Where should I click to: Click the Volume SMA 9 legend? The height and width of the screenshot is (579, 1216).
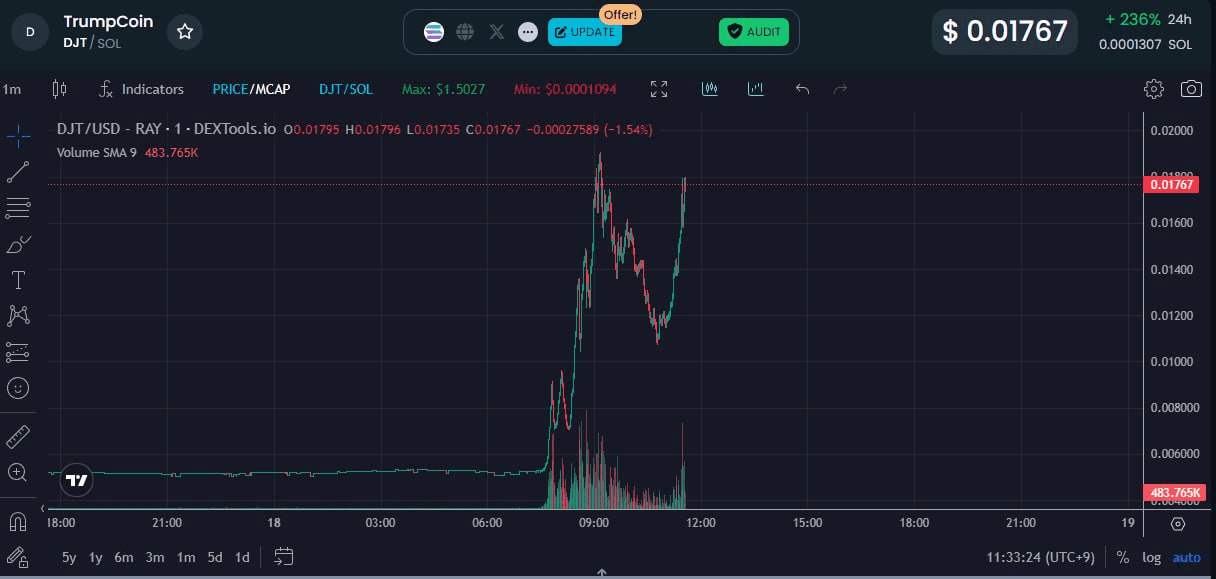tap(97, 153)
